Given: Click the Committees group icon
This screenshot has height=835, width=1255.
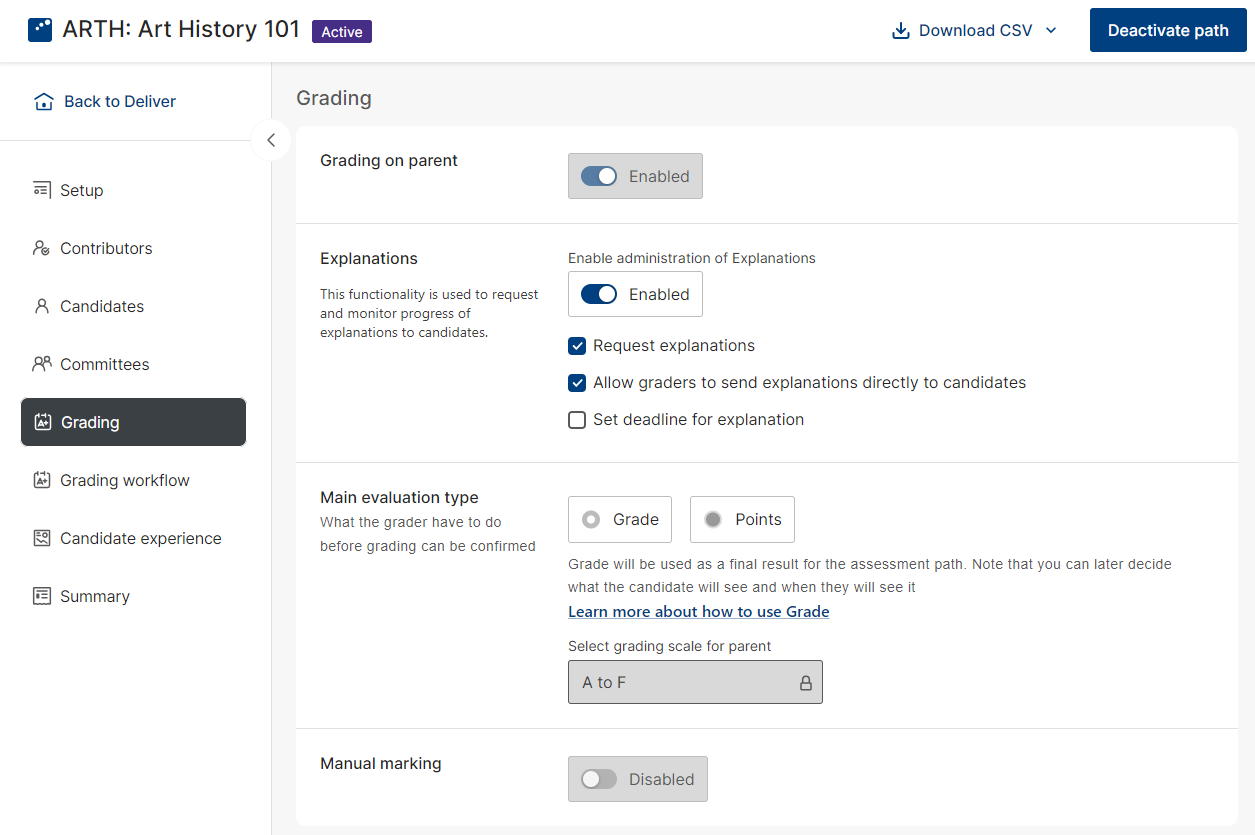Looking at the screenshot, I should coord(41,364).
